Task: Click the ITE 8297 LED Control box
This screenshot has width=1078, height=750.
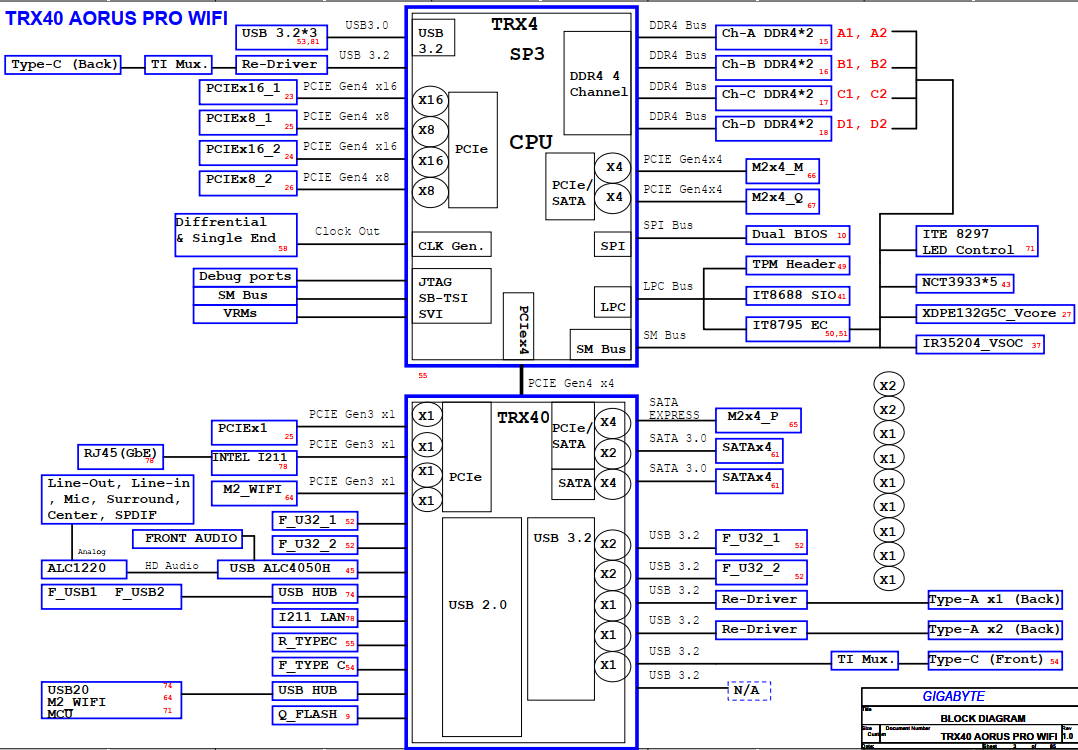Action: (x=976, y=241)
